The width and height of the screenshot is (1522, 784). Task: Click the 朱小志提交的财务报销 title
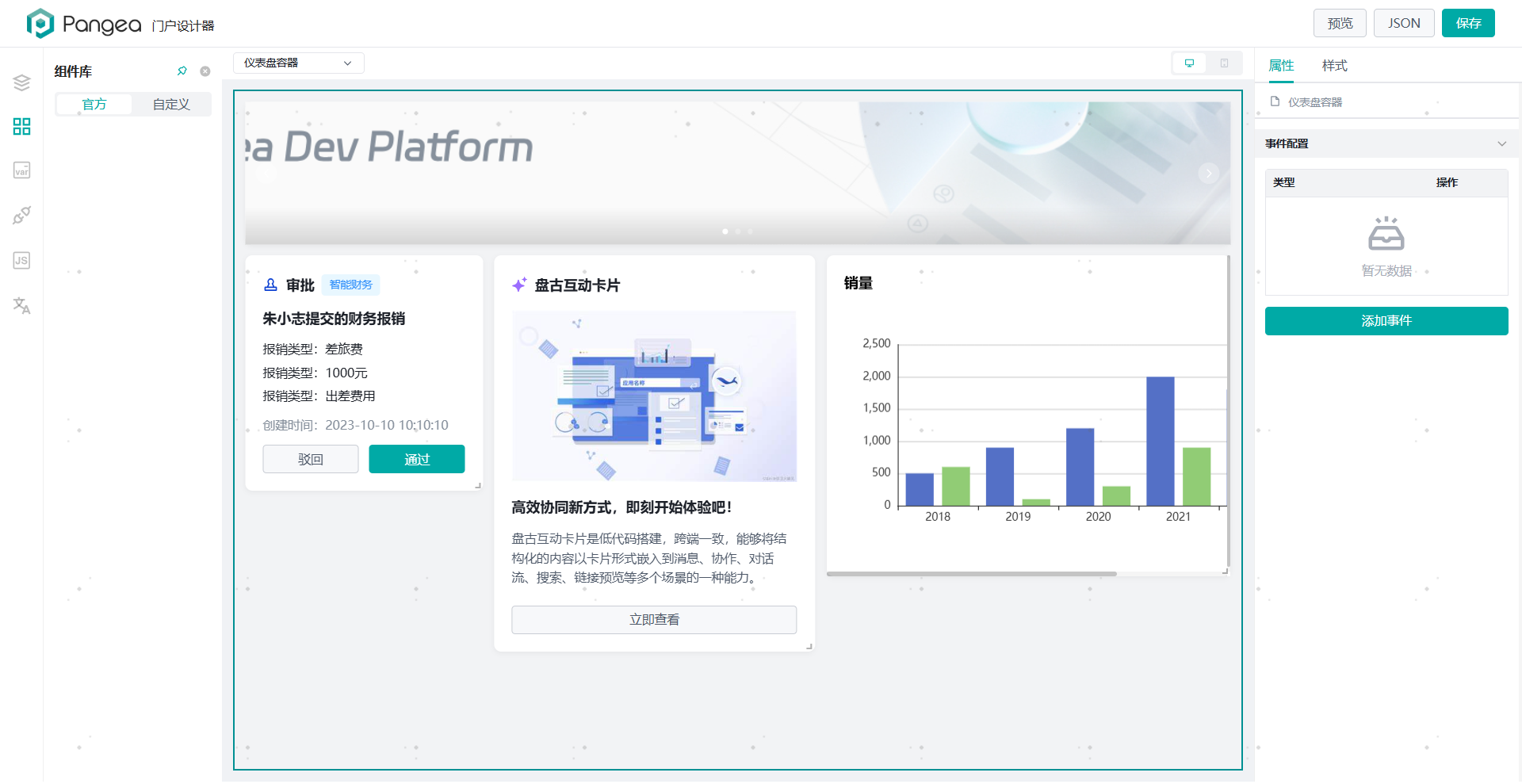[x=334, y=319]
